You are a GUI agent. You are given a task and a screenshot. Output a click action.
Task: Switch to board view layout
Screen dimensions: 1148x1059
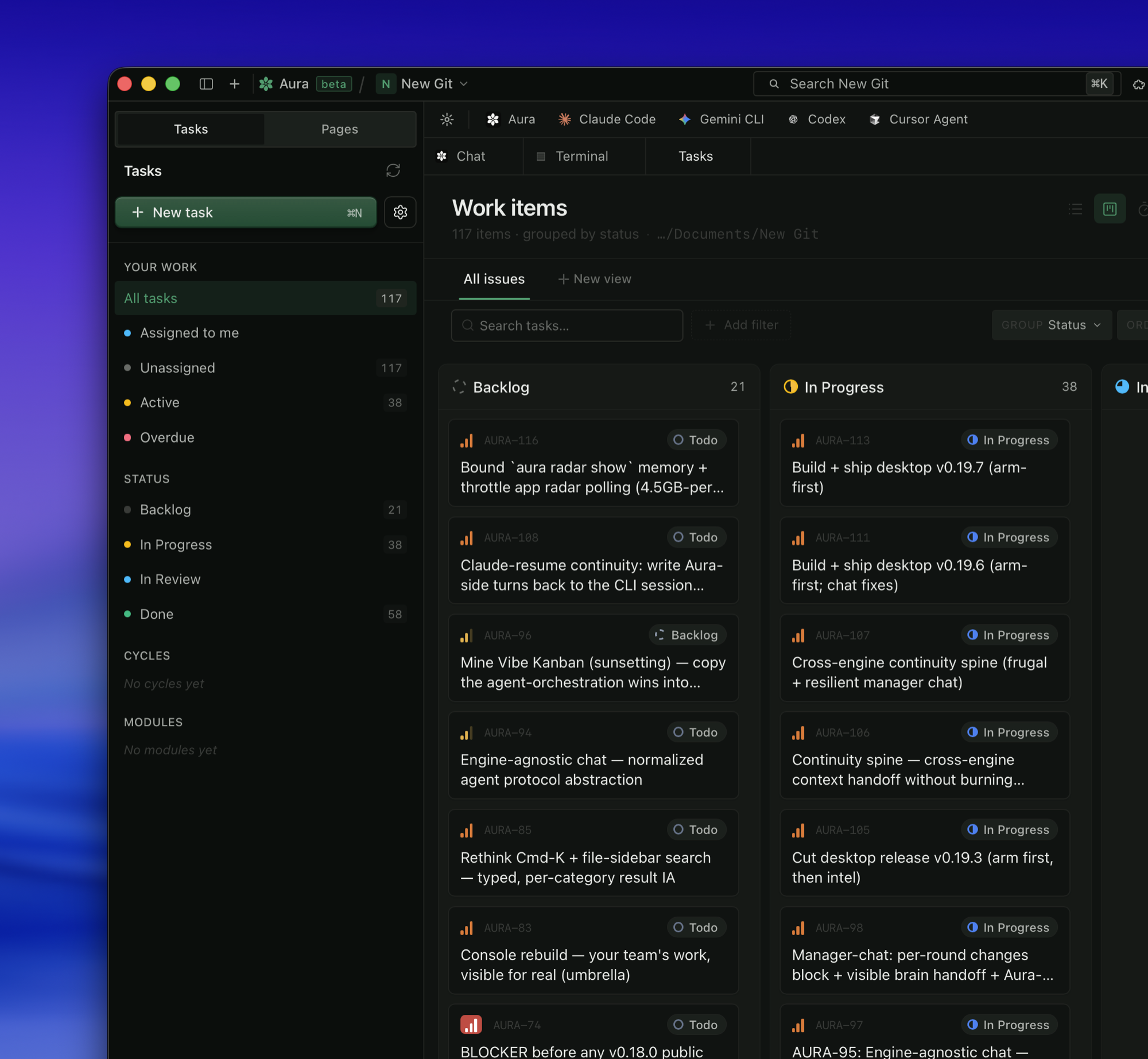(1110, 209)
